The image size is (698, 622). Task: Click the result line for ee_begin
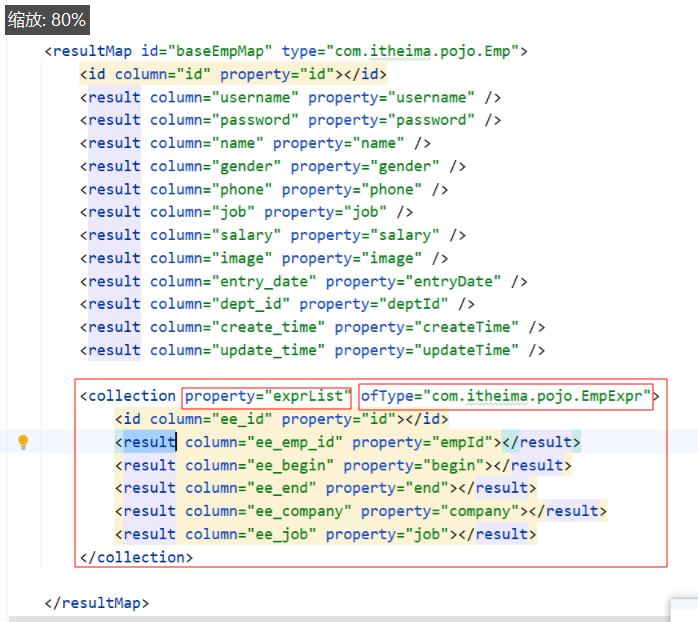tap(343, 465)
